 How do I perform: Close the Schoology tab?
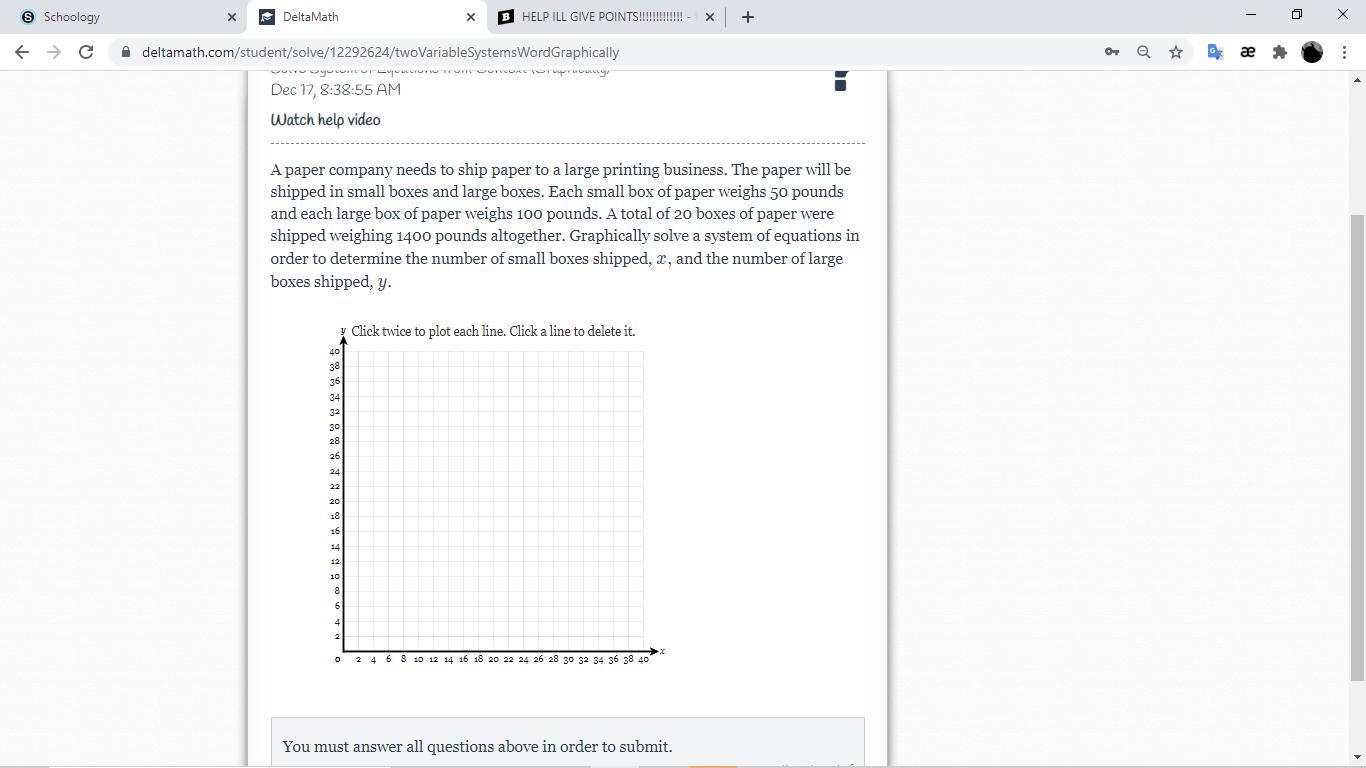click(232, 17)
